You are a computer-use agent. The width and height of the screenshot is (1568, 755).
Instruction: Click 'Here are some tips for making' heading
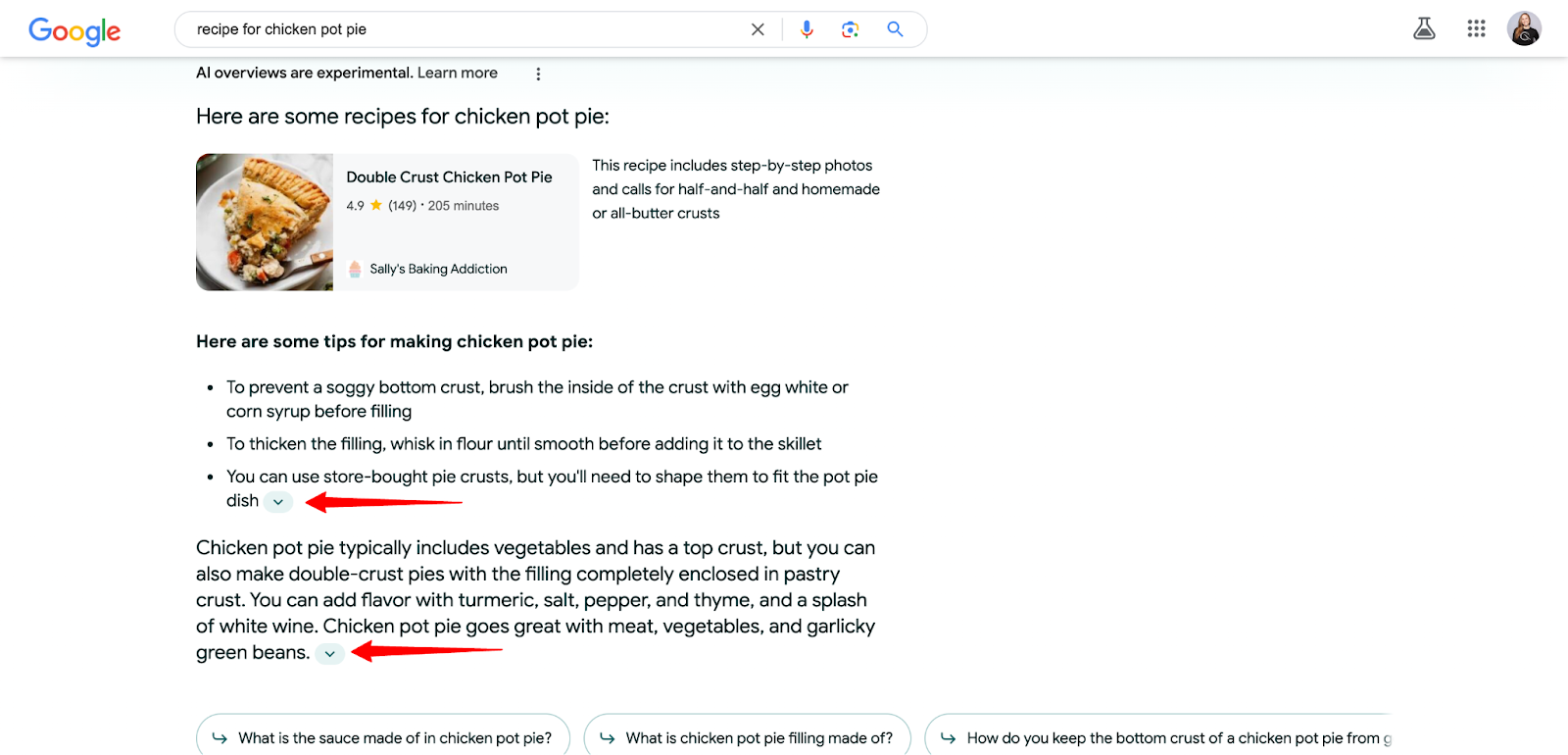click(394, 341)
